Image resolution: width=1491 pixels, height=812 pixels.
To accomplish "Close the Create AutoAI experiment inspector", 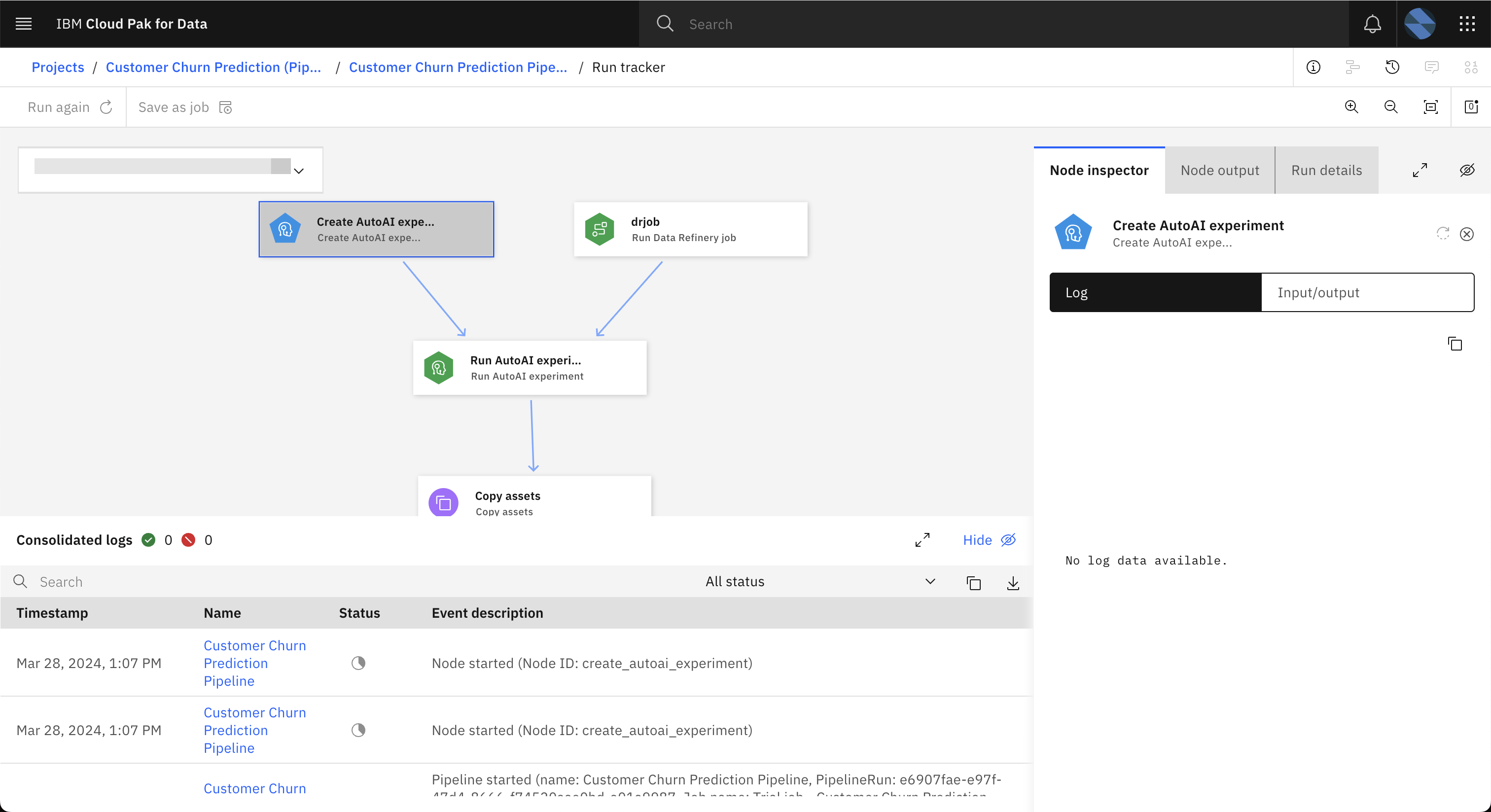I will [x=1466, y=234].
